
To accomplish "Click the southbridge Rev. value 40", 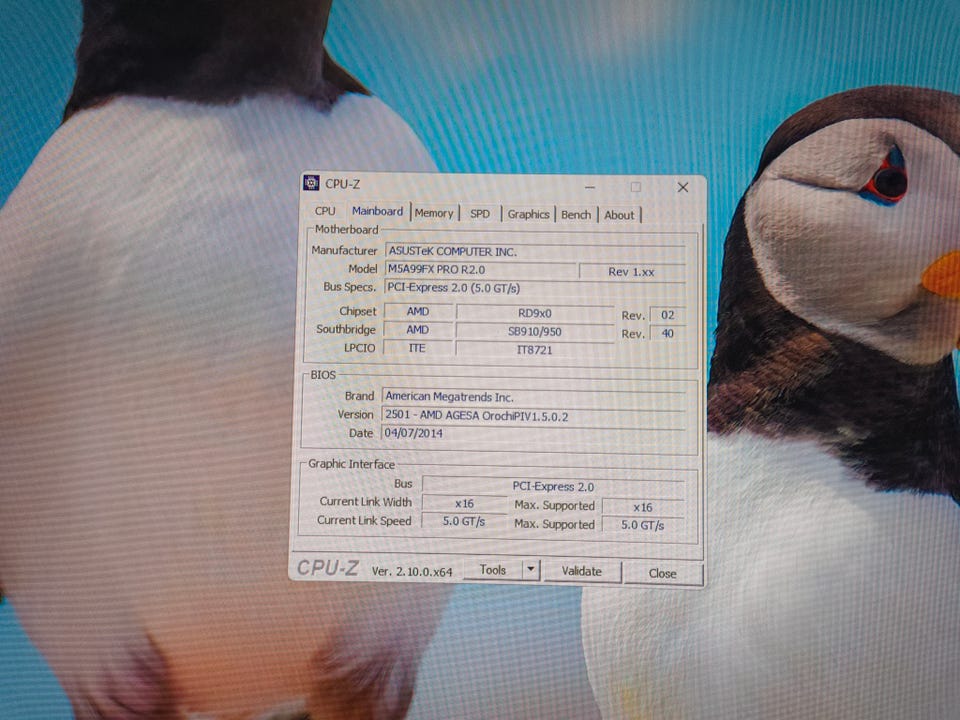I will [x=667, y=333].
